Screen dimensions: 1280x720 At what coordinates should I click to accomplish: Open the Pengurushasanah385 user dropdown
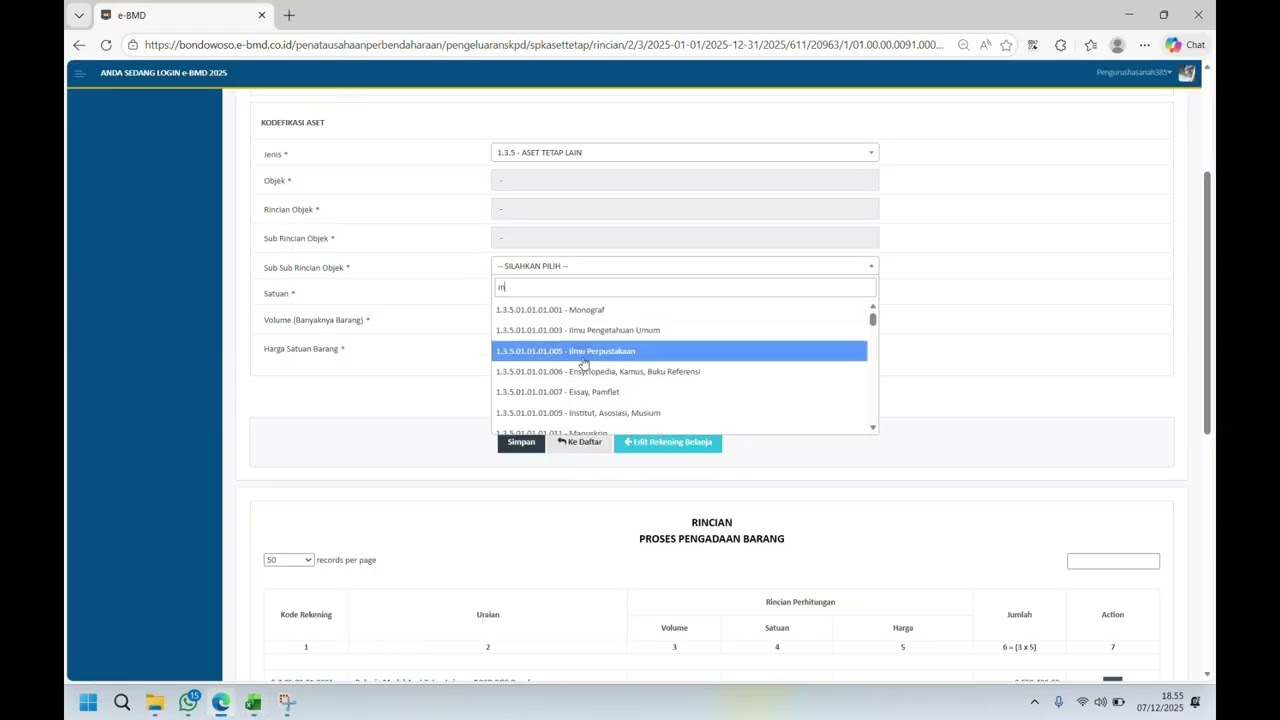pyautogui.click(x=1134, y=73)
